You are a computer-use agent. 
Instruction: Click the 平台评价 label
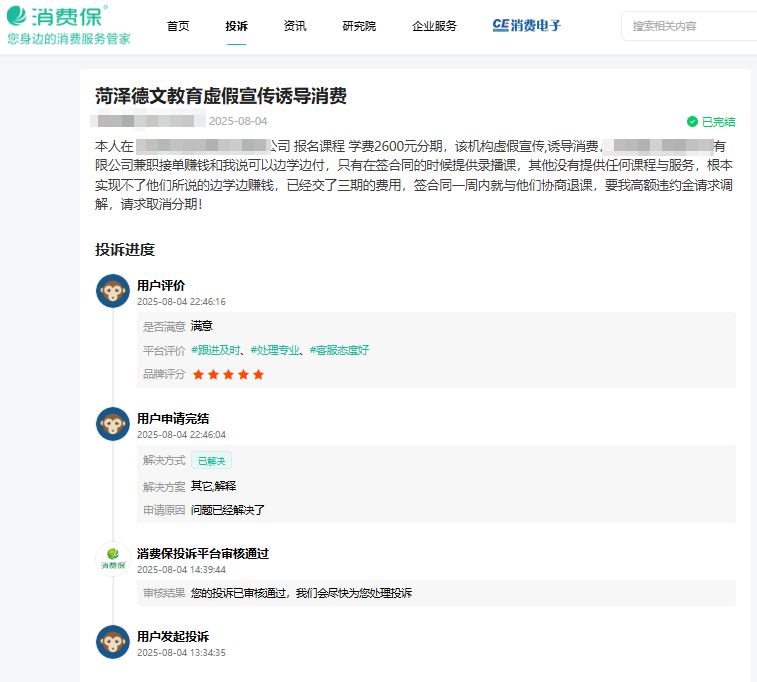tap(164, 350)
